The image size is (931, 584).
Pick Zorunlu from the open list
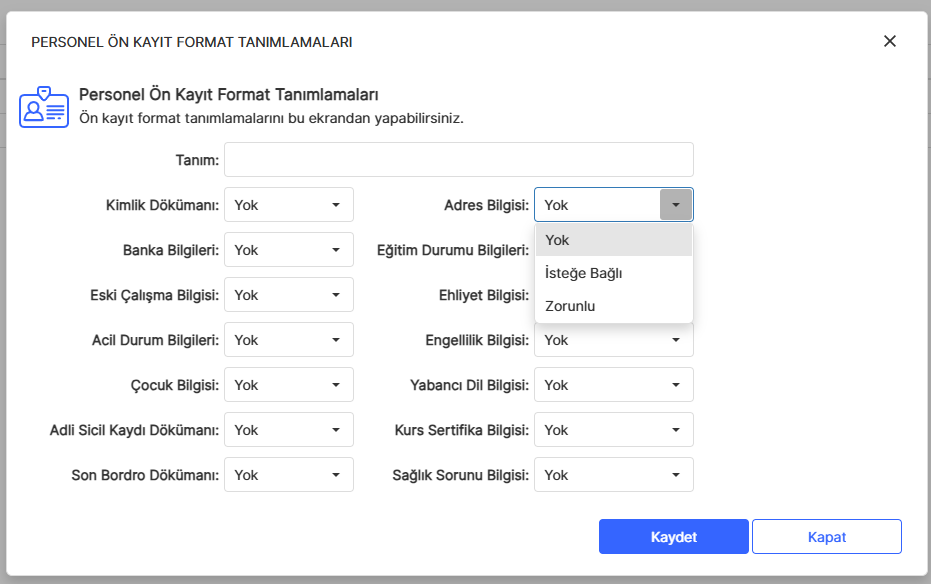click(613, 306)
